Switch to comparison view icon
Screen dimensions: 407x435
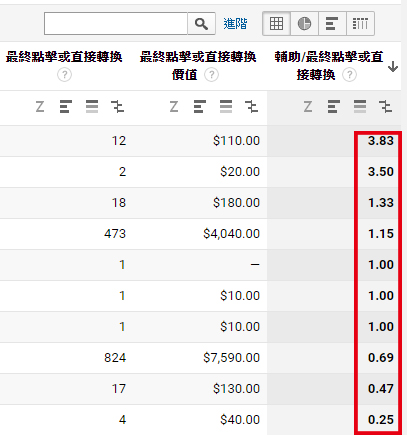coord(360,23)
